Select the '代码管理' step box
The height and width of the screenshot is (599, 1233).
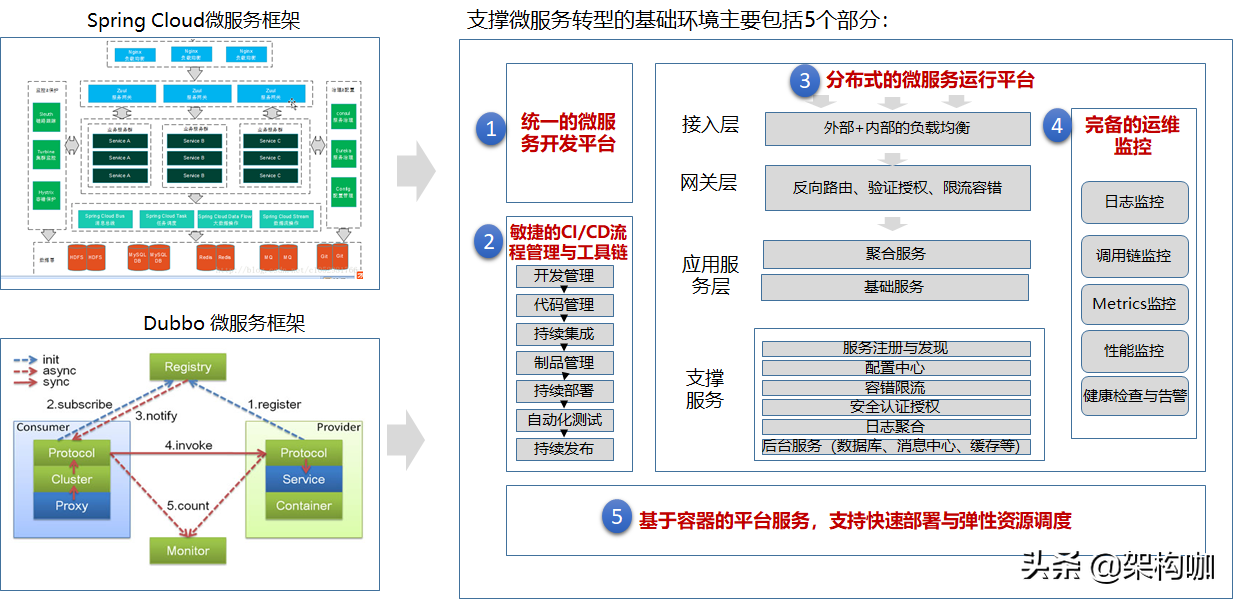(x=564, y=305)
